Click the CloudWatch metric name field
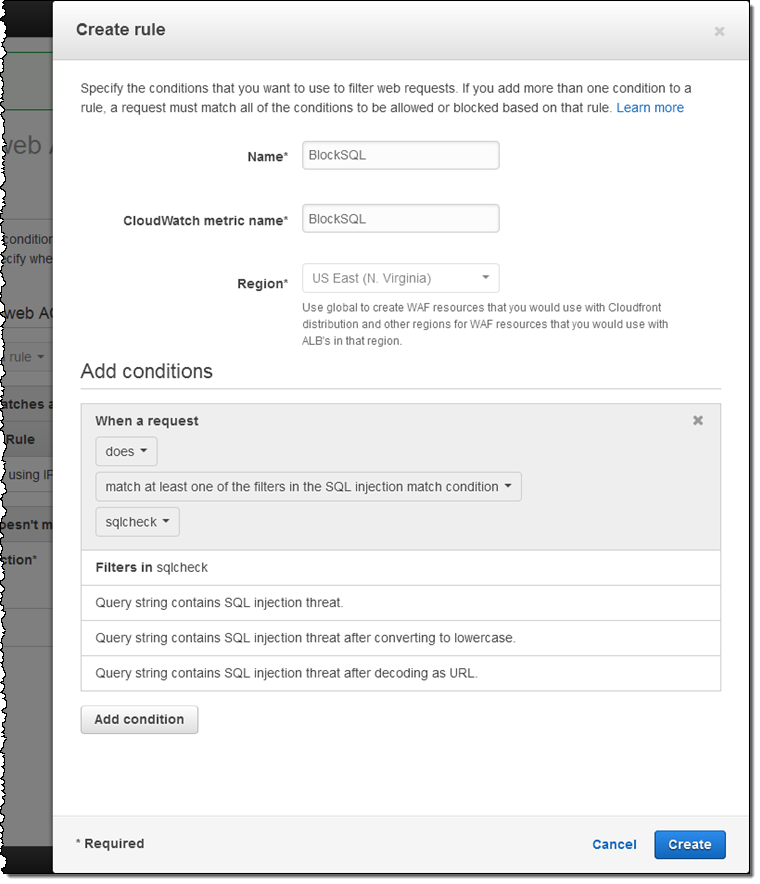The width and height of the screenshot is (760, 884). [x=400, y=218]
